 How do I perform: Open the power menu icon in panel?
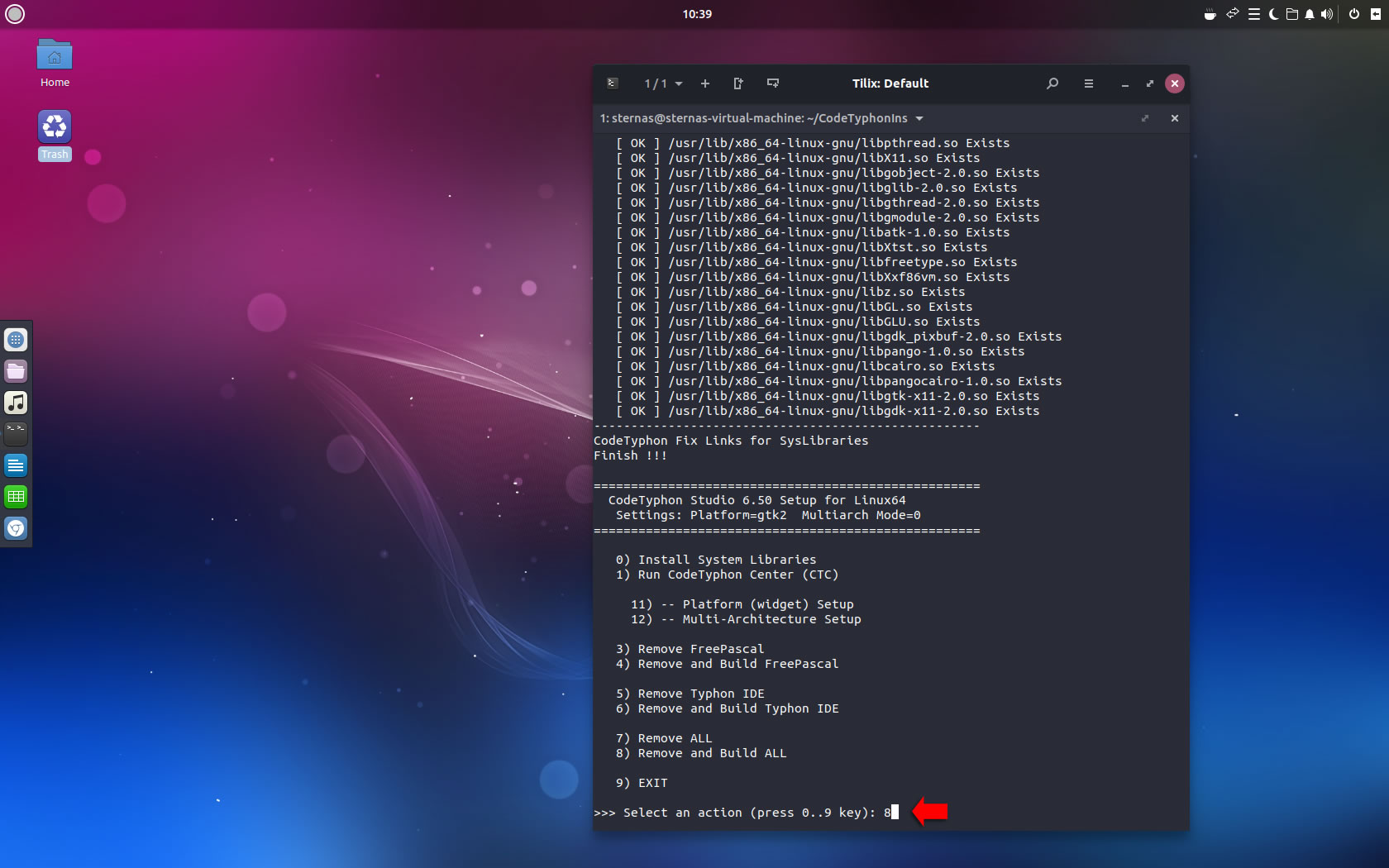click(x=1354, y=14)
